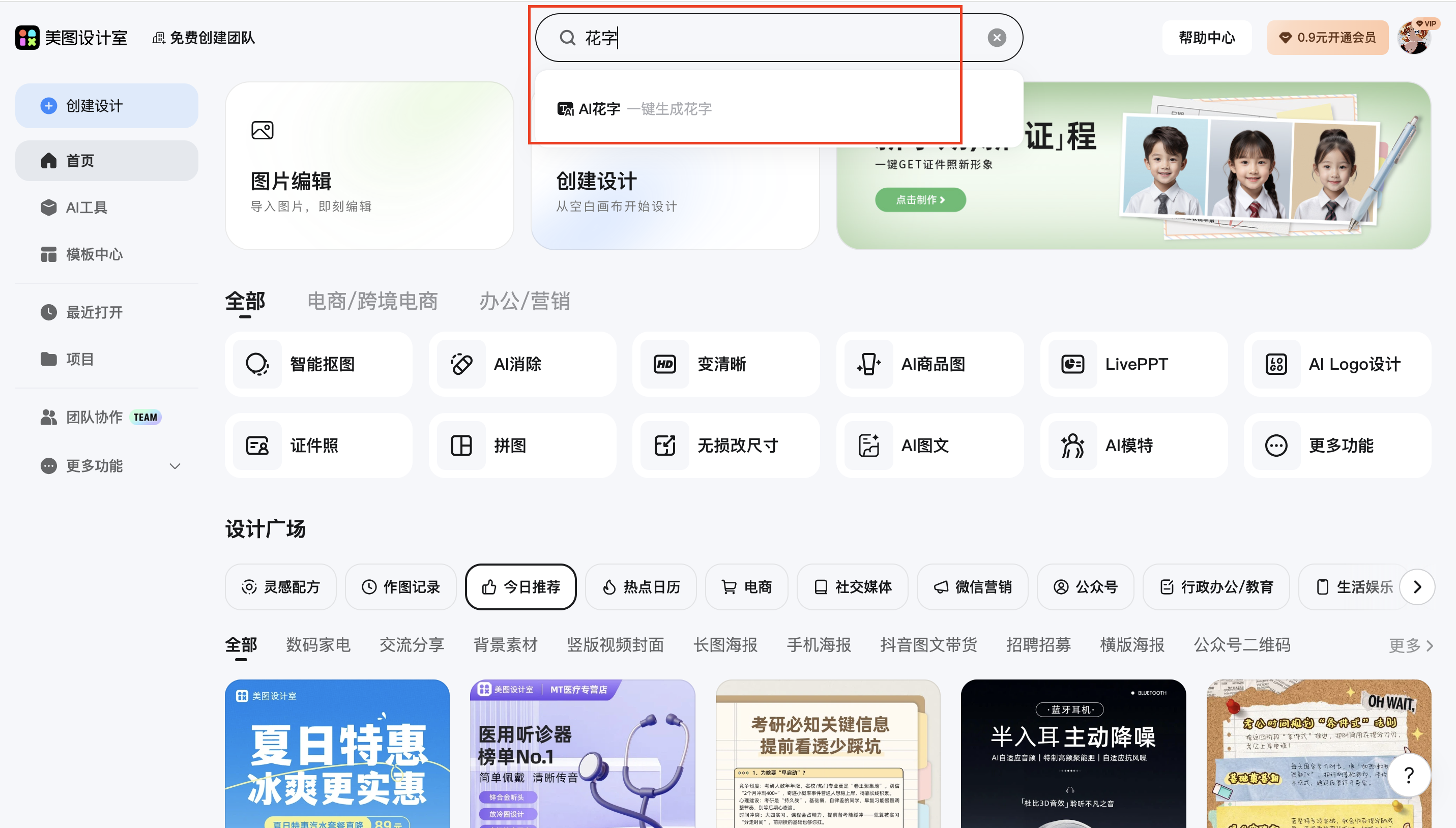Open AI工具 in the sidebar
The width and height of the screenshot is (1456, 828).
(x=107, y=208)
